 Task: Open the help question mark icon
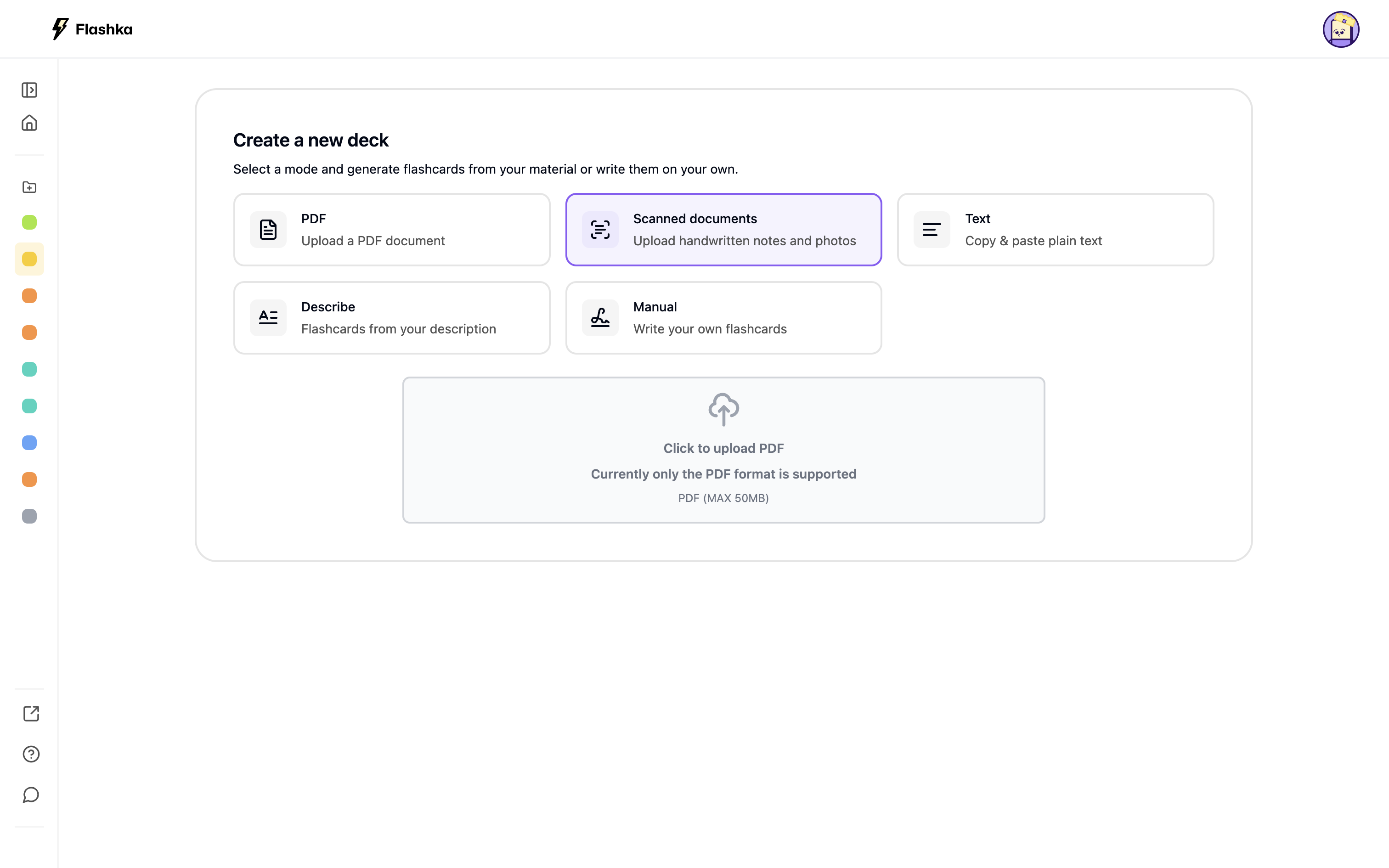point(31,754)
